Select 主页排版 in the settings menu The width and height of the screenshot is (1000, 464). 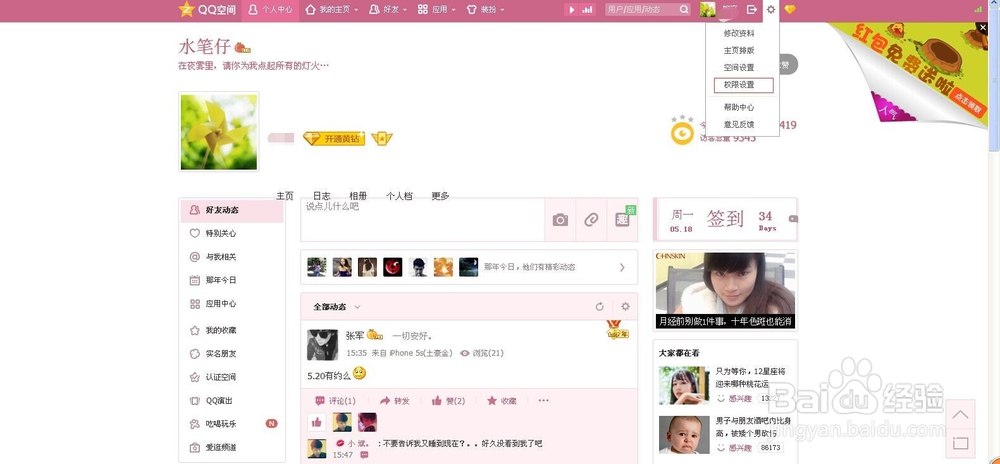click(x=739, y=51)
